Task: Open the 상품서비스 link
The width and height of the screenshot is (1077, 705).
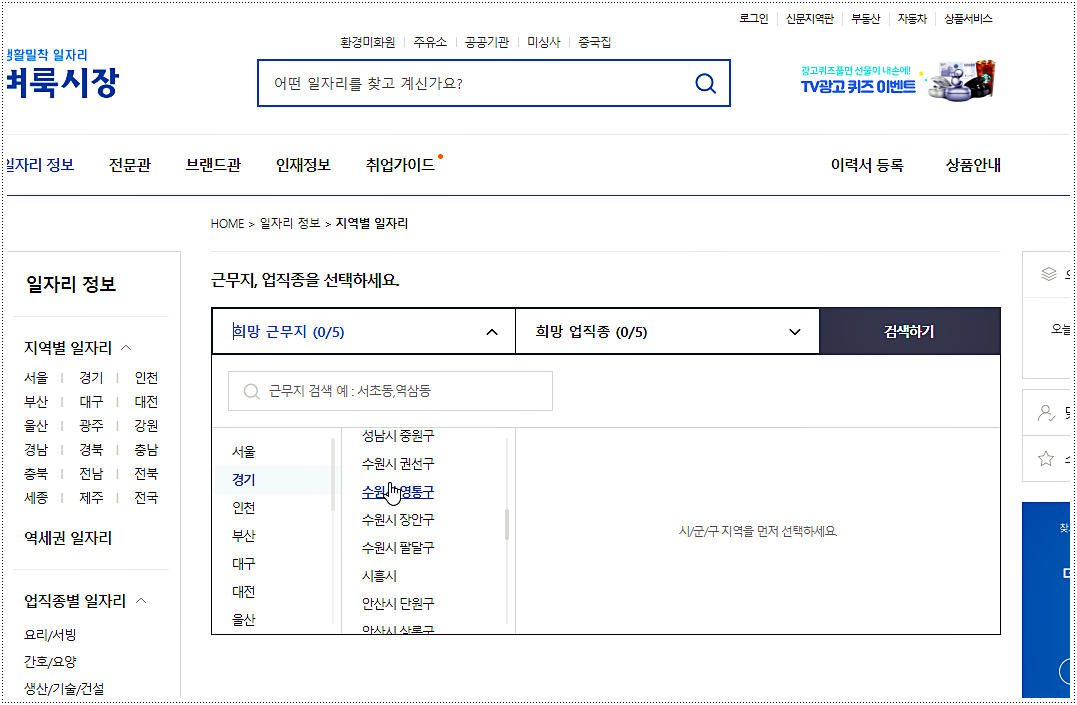Action: [968, 19]
